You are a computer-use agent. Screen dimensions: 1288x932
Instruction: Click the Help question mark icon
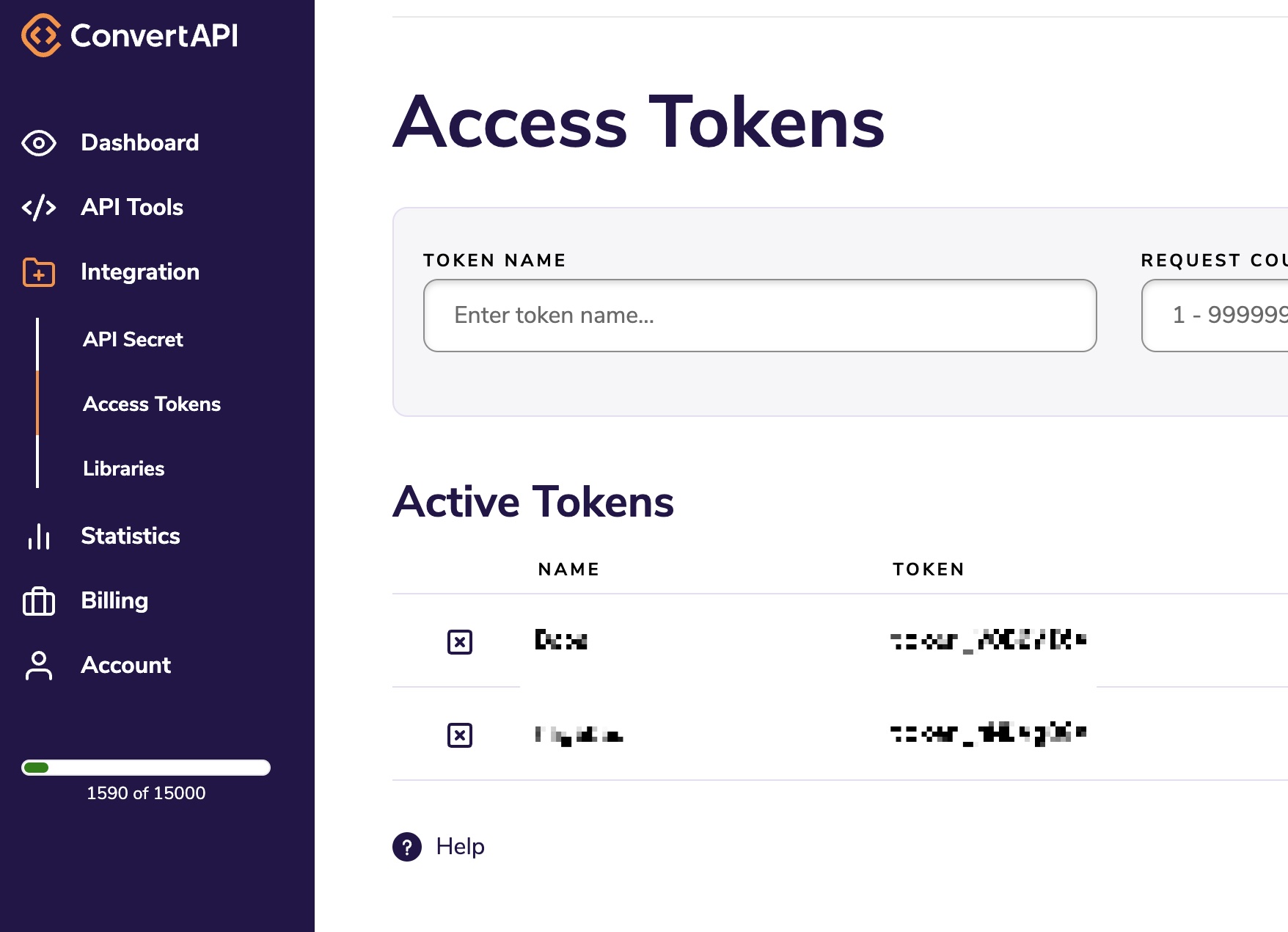[x=407, y=847]
